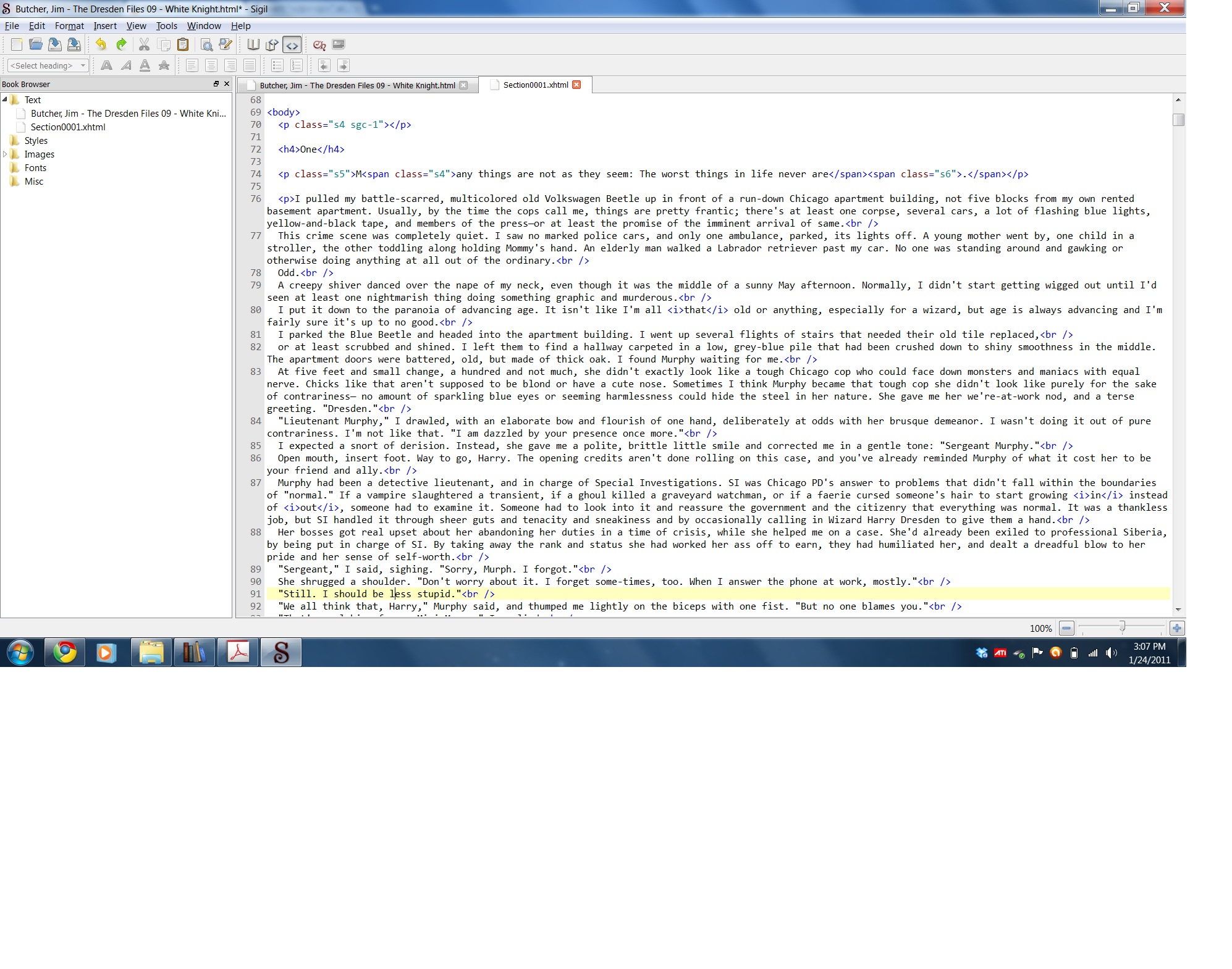Click the Redo green arrow
The width and height of the screenshot is (1232, 969).
(x=121, y=44)
